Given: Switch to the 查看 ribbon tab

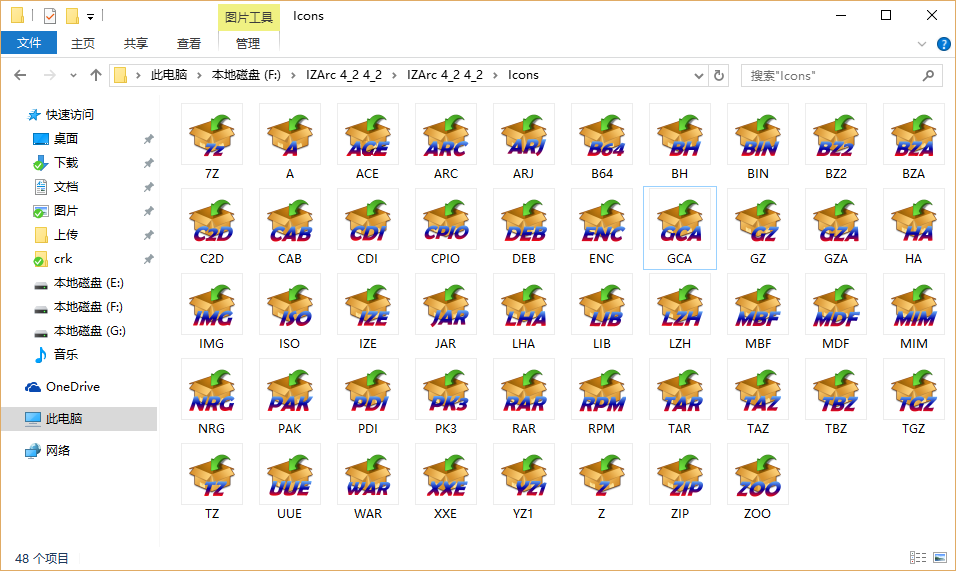Looking at the screenshot, I should (189, 43).
